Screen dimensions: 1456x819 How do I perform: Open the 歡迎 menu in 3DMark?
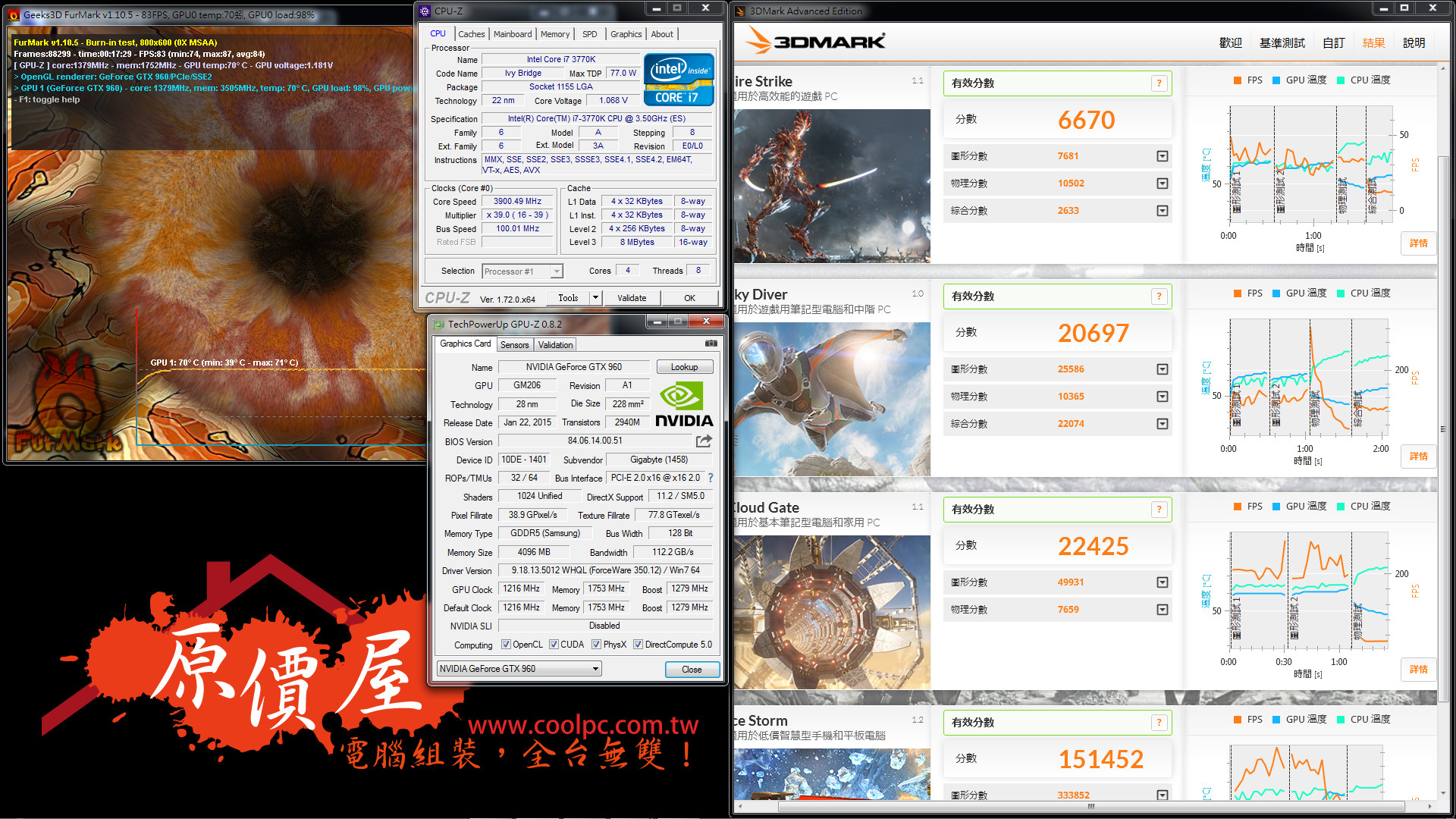[1230, 43]
